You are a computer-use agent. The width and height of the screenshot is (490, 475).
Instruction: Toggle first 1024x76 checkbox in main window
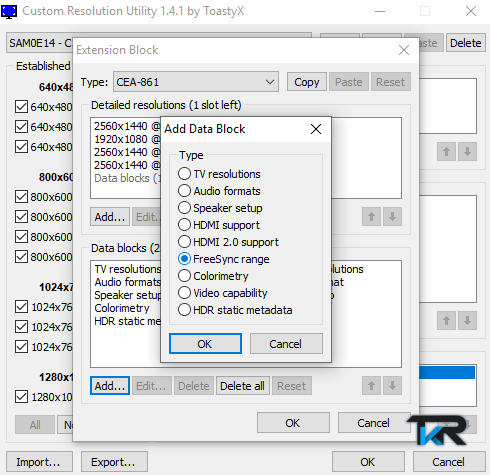coord(21,307)
